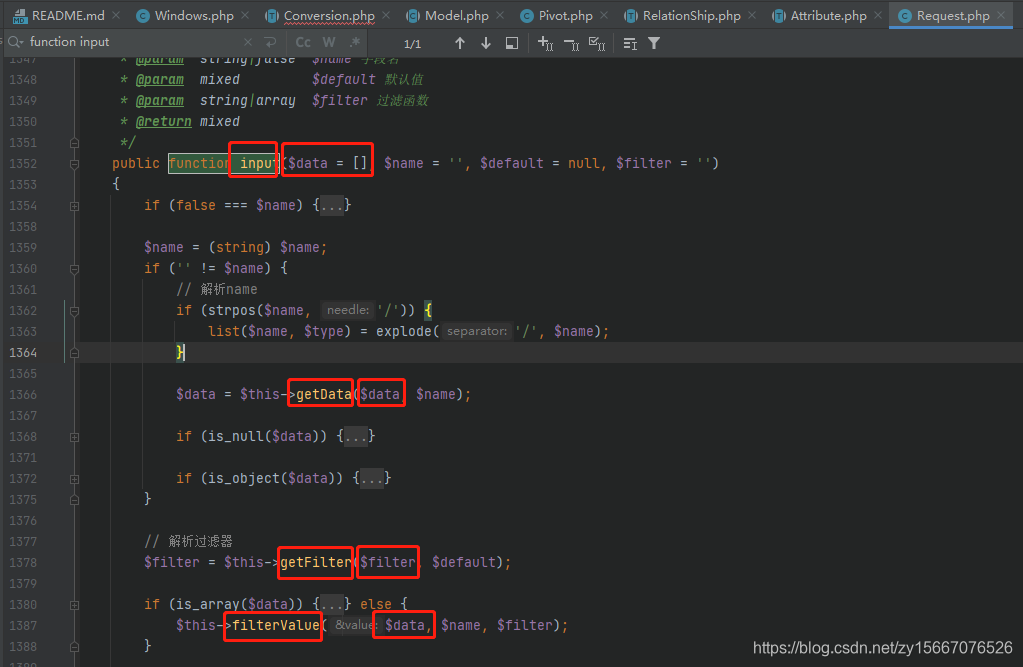Image resolution: width=1023 pixels, height=667 pixels.
Task: Click the Pivot.php class icon
Action: tap(527, 16)
